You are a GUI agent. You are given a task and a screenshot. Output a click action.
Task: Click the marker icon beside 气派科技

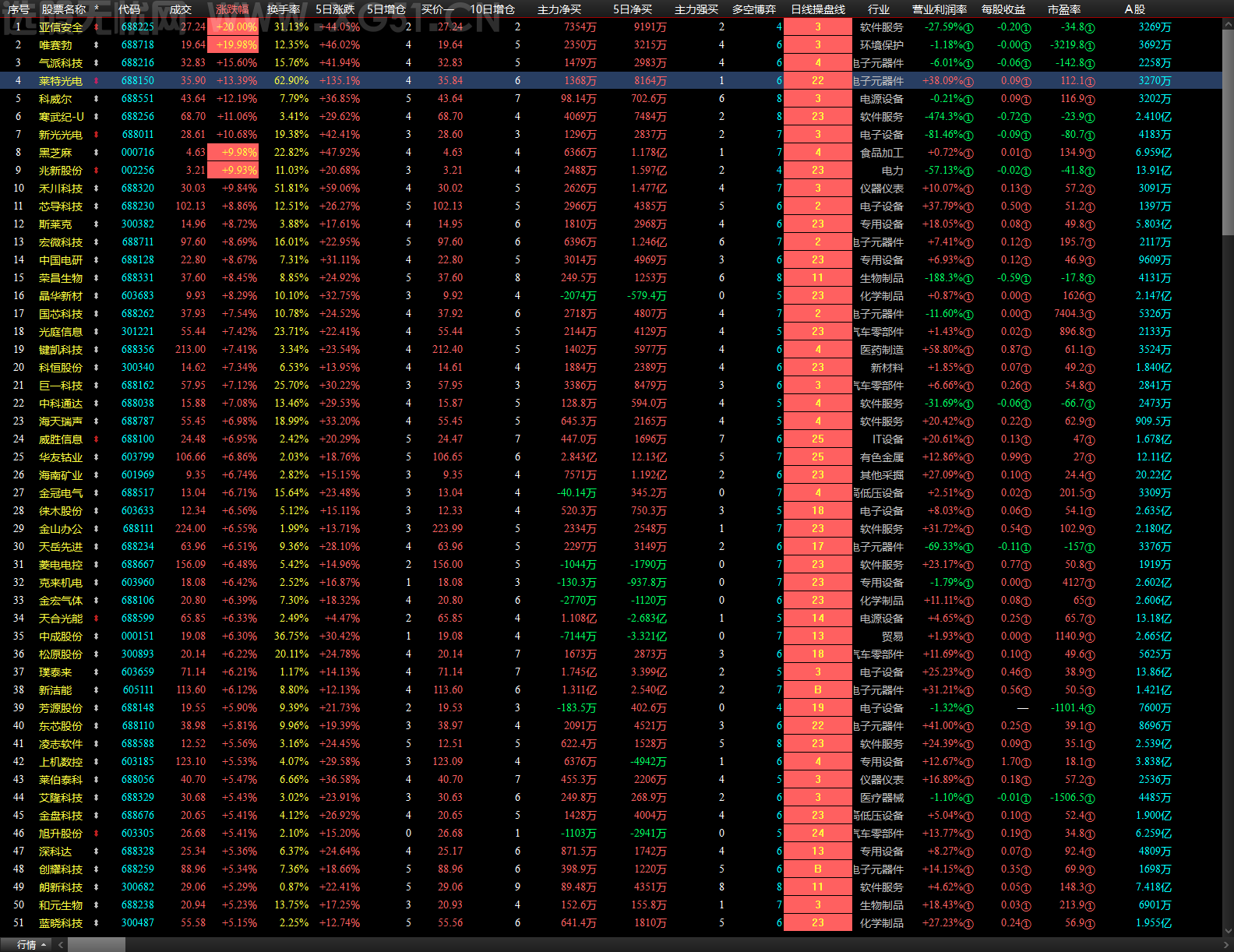(x=96, y=63)
